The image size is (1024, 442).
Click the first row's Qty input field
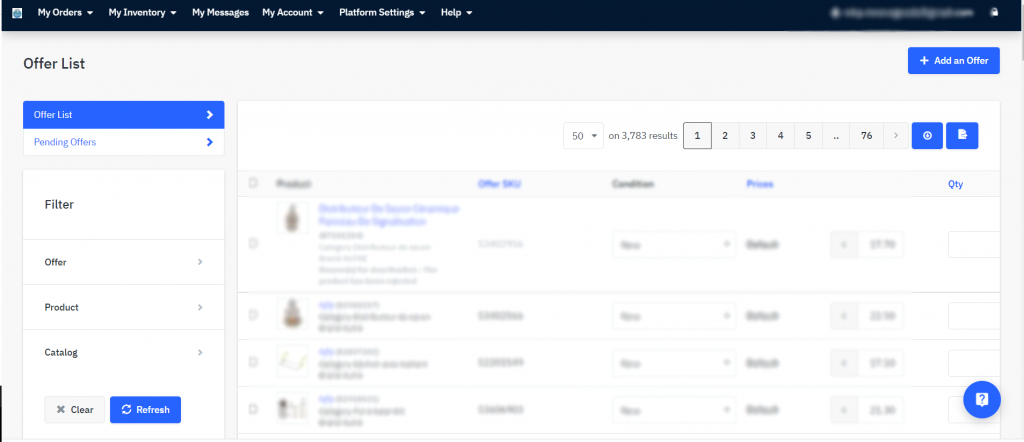point(974,244)
